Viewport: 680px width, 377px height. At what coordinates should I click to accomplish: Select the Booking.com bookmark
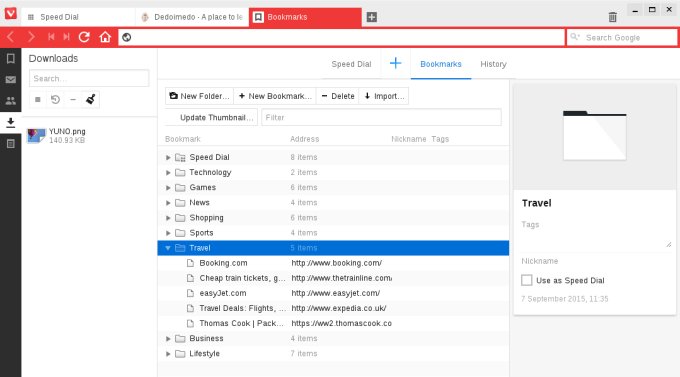pos(333,263)
